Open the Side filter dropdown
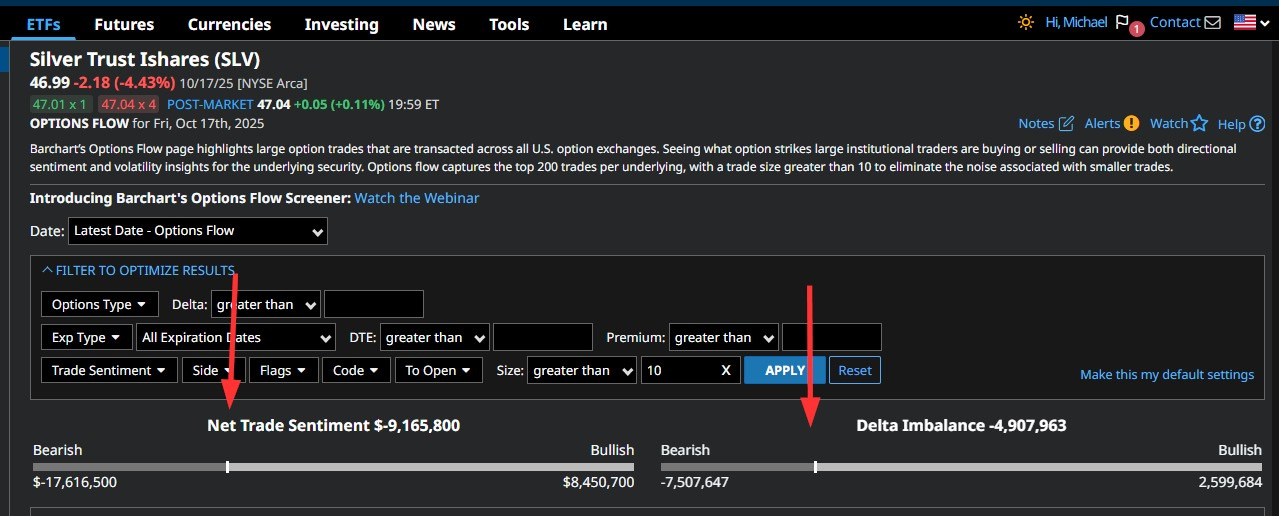This screenshot has height=516, width=1279. click(x=214, y=370)
